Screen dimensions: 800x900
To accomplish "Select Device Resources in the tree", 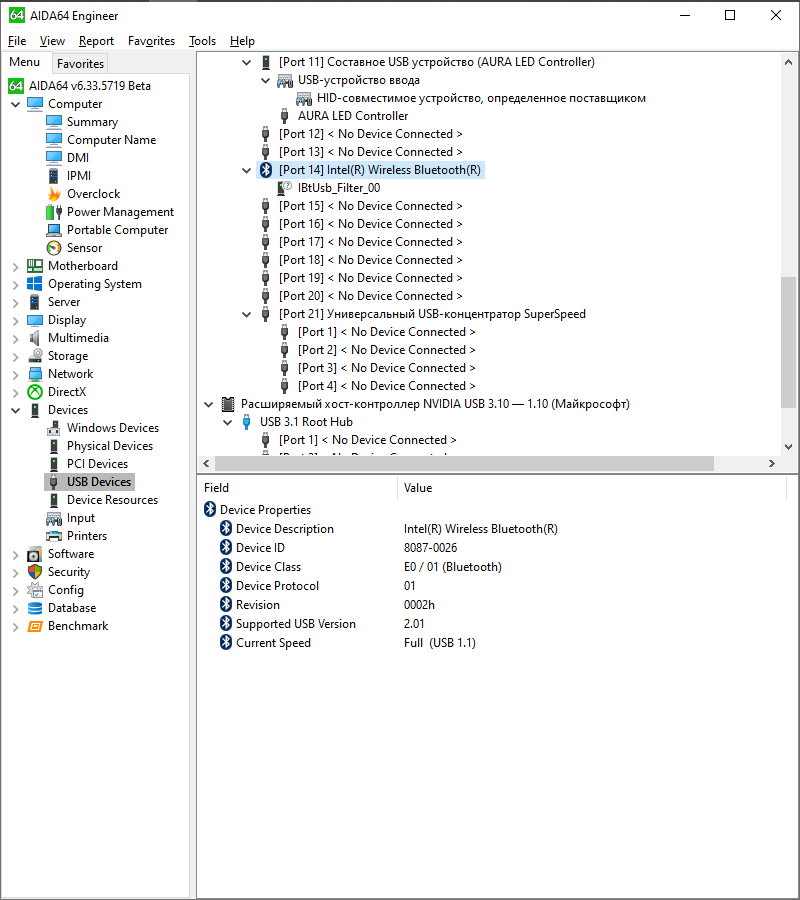I will [x=112, y=500].
